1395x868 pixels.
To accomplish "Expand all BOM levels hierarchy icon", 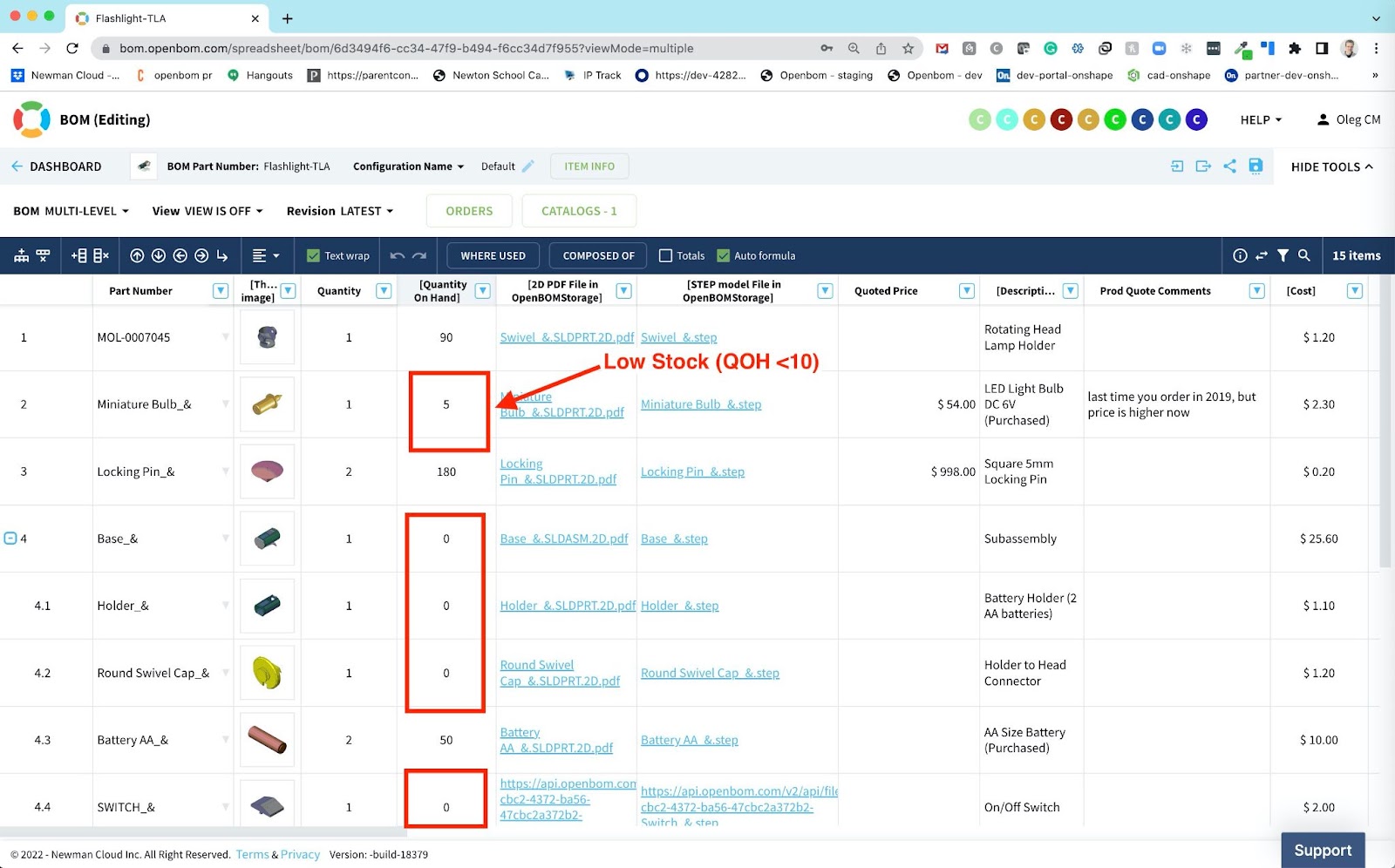I will click(21, 256).
